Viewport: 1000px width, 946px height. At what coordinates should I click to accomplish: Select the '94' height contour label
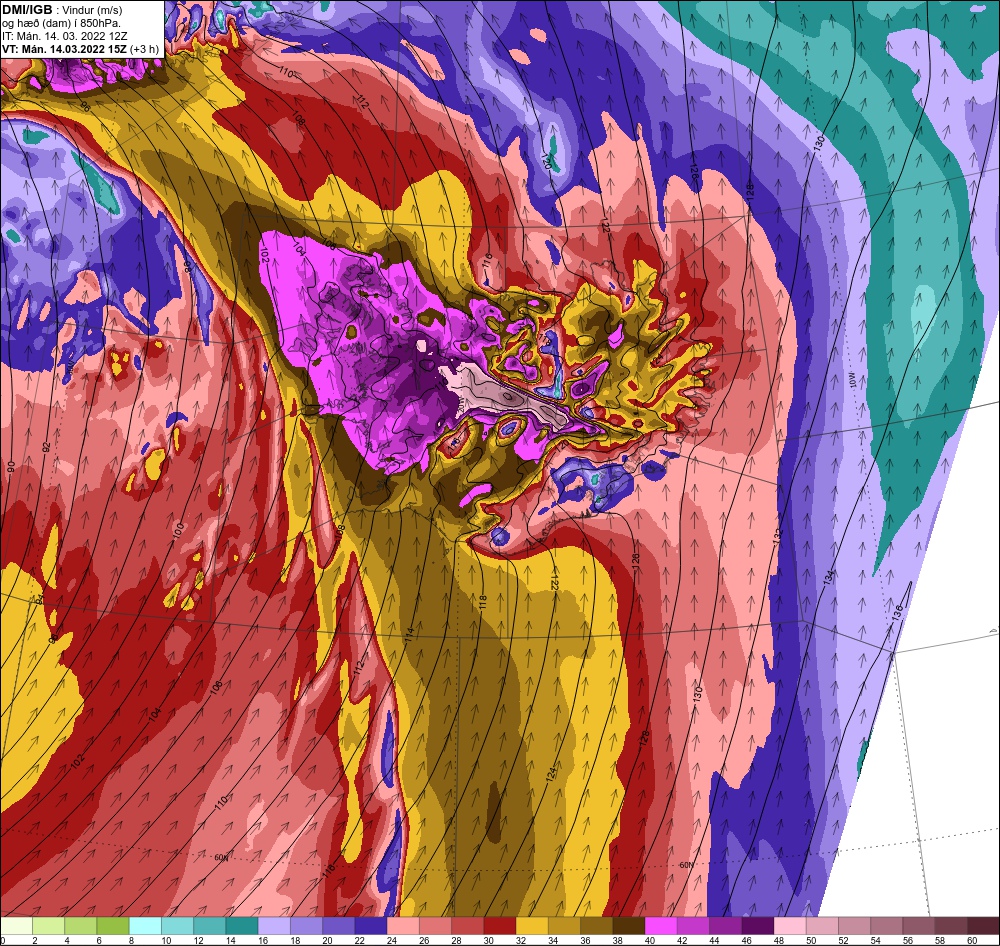(39, 599)
